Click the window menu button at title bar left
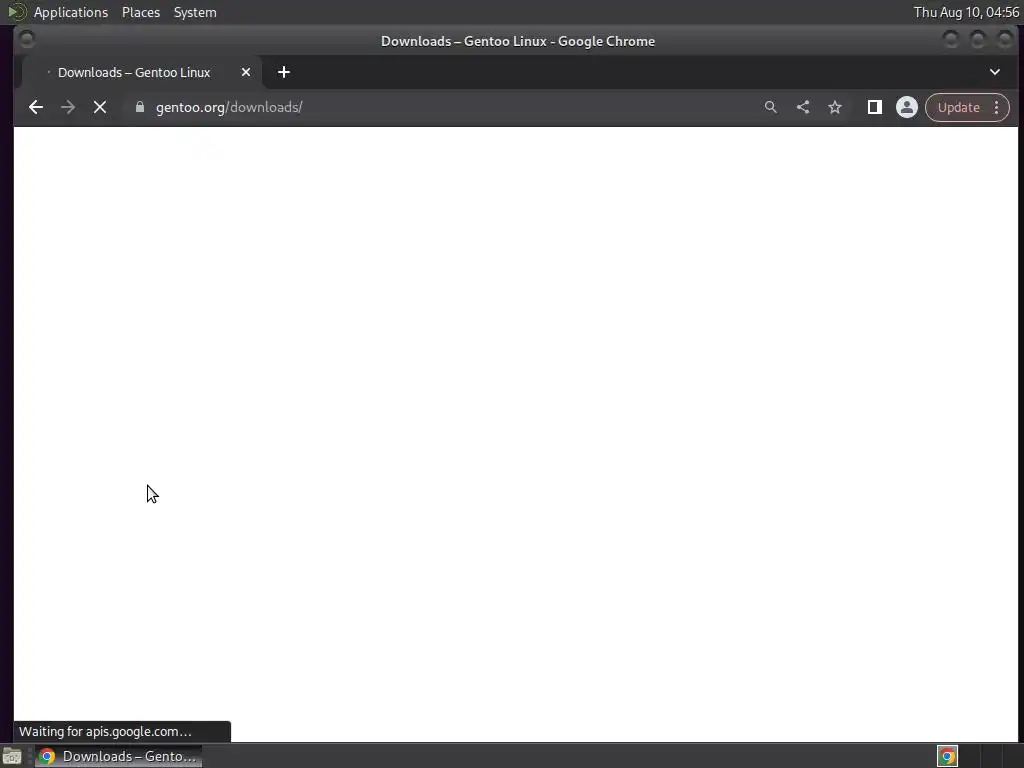 click(27, 40)
